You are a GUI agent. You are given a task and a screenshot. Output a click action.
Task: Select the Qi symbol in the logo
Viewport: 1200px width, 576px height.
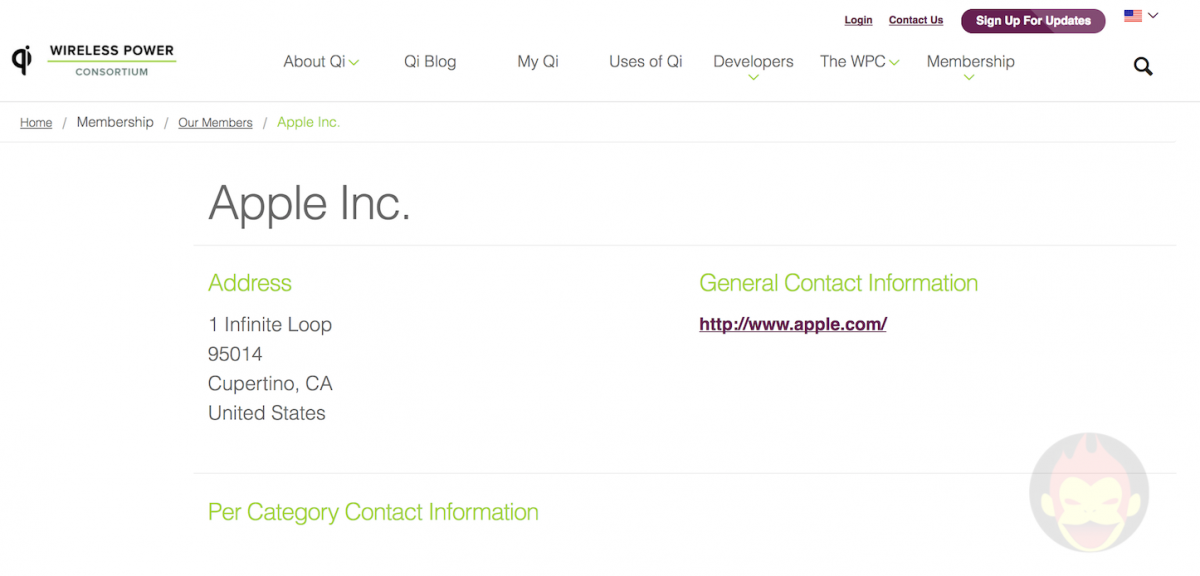pos(20,60)
